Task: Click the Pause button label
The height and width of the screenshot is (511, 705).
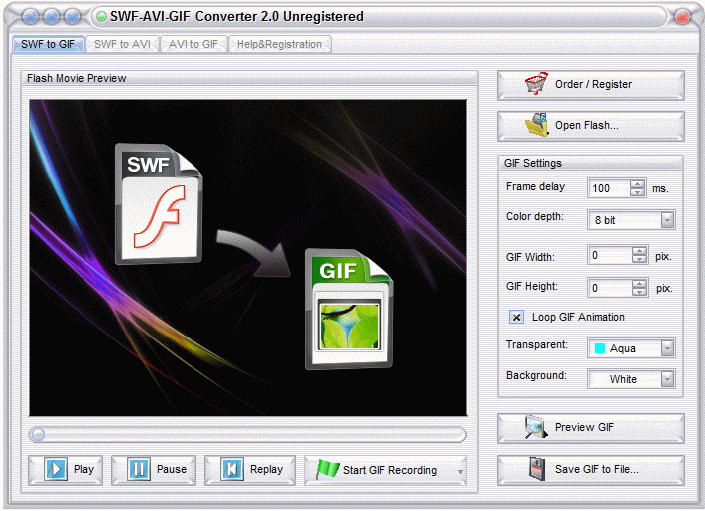Action: [x=172, y=469]
